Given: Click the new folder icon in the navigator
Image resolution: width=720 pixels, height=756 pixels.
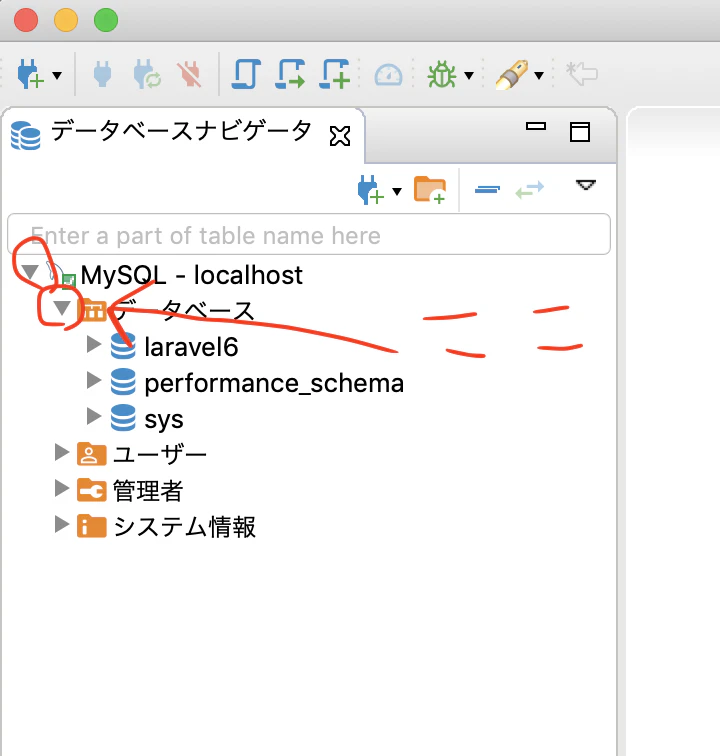Looking at the screenshot, I should [x=430, y=190].
